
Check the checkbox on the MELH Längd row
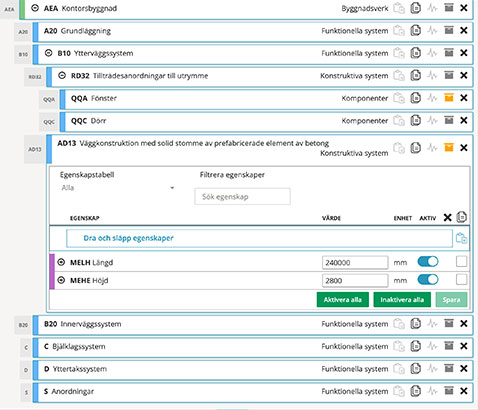coord(461,262)
